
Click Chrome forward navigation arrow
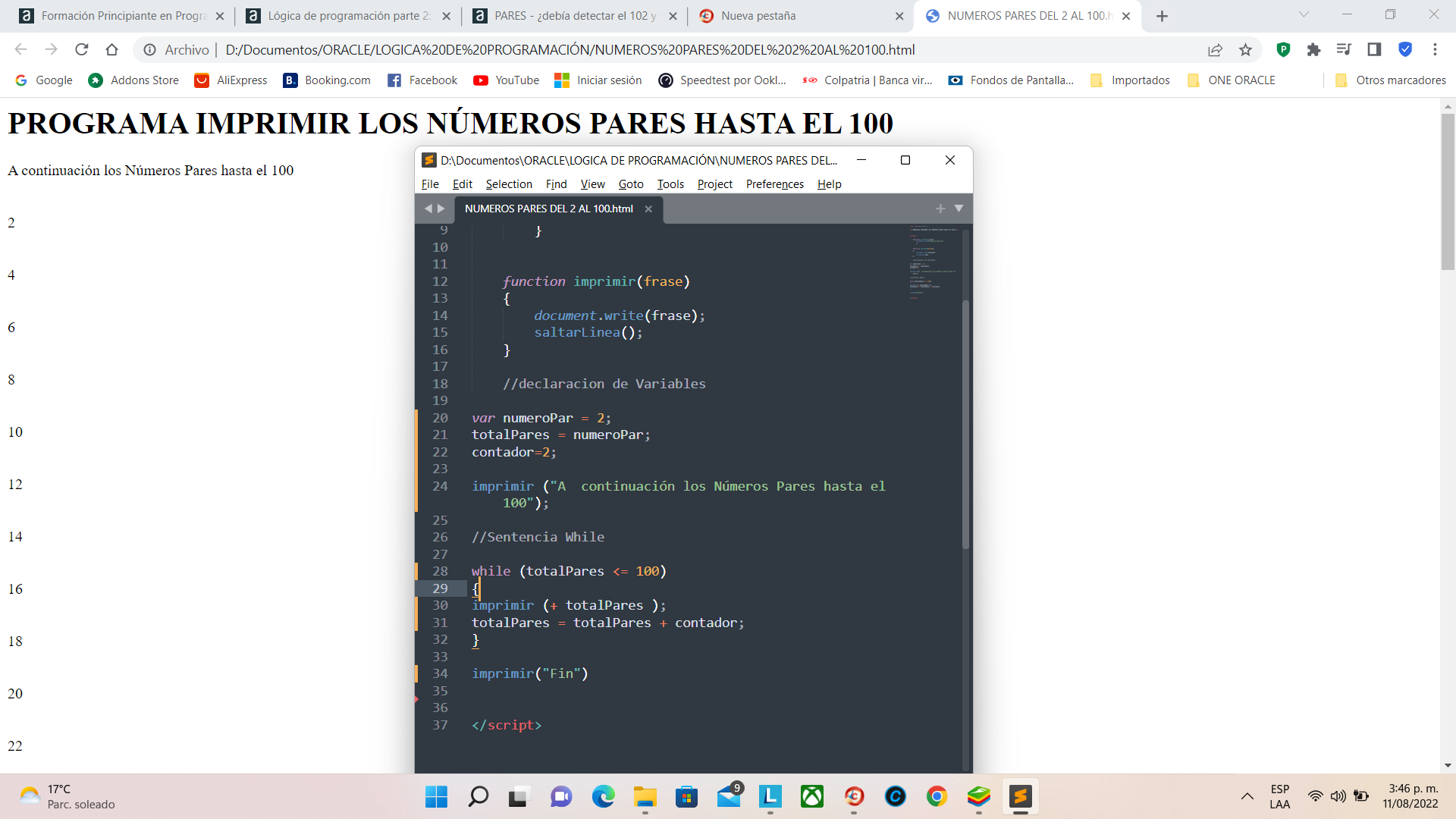pos(51,49)
